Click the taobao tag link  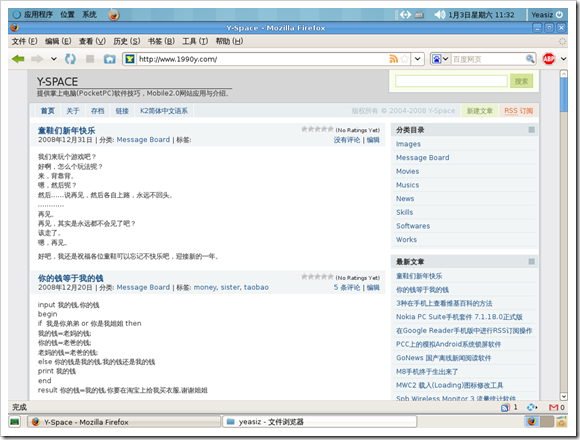(256, 287)
